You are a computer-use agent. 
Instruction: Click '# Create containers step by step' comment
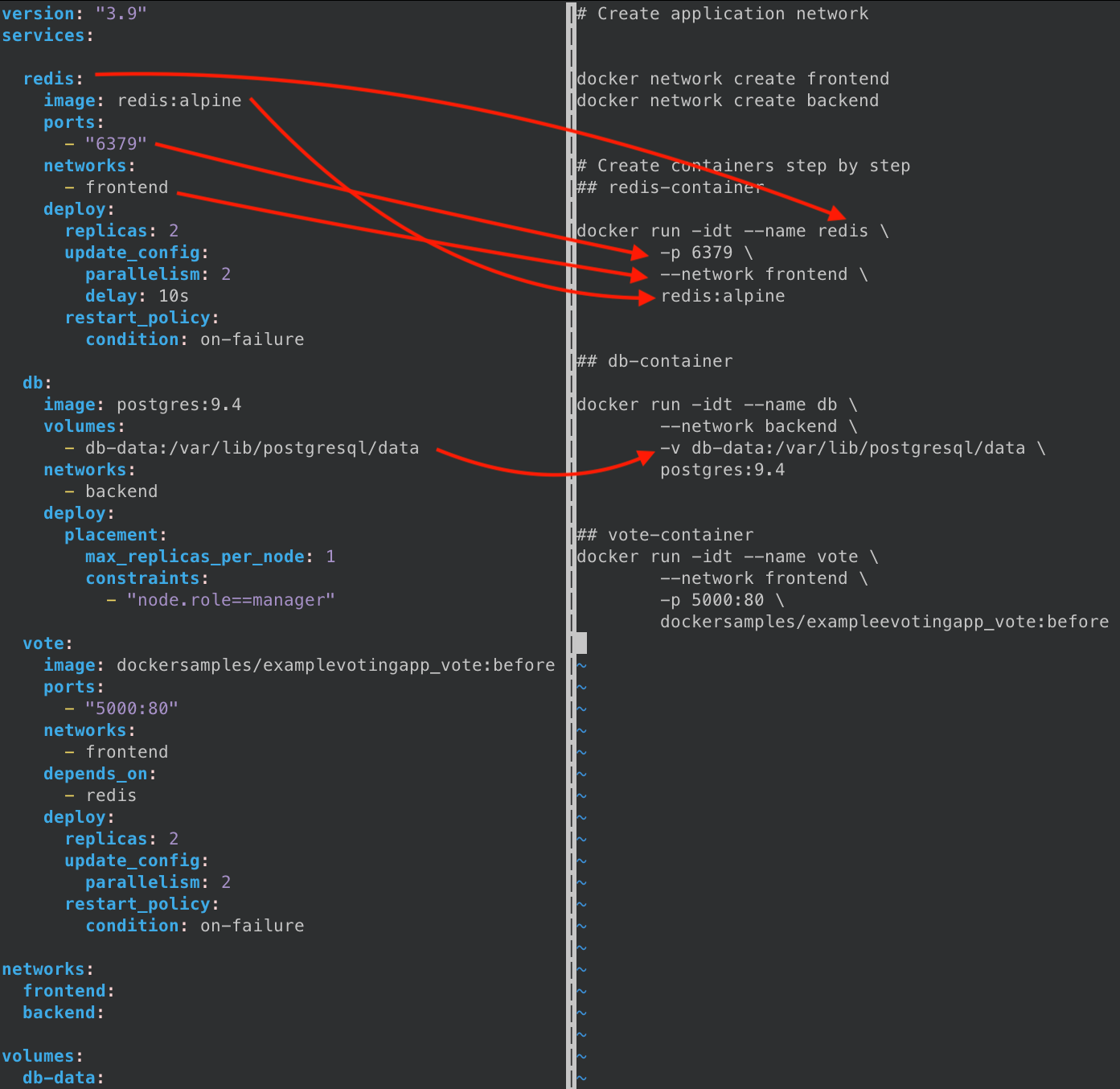(744, 166)
